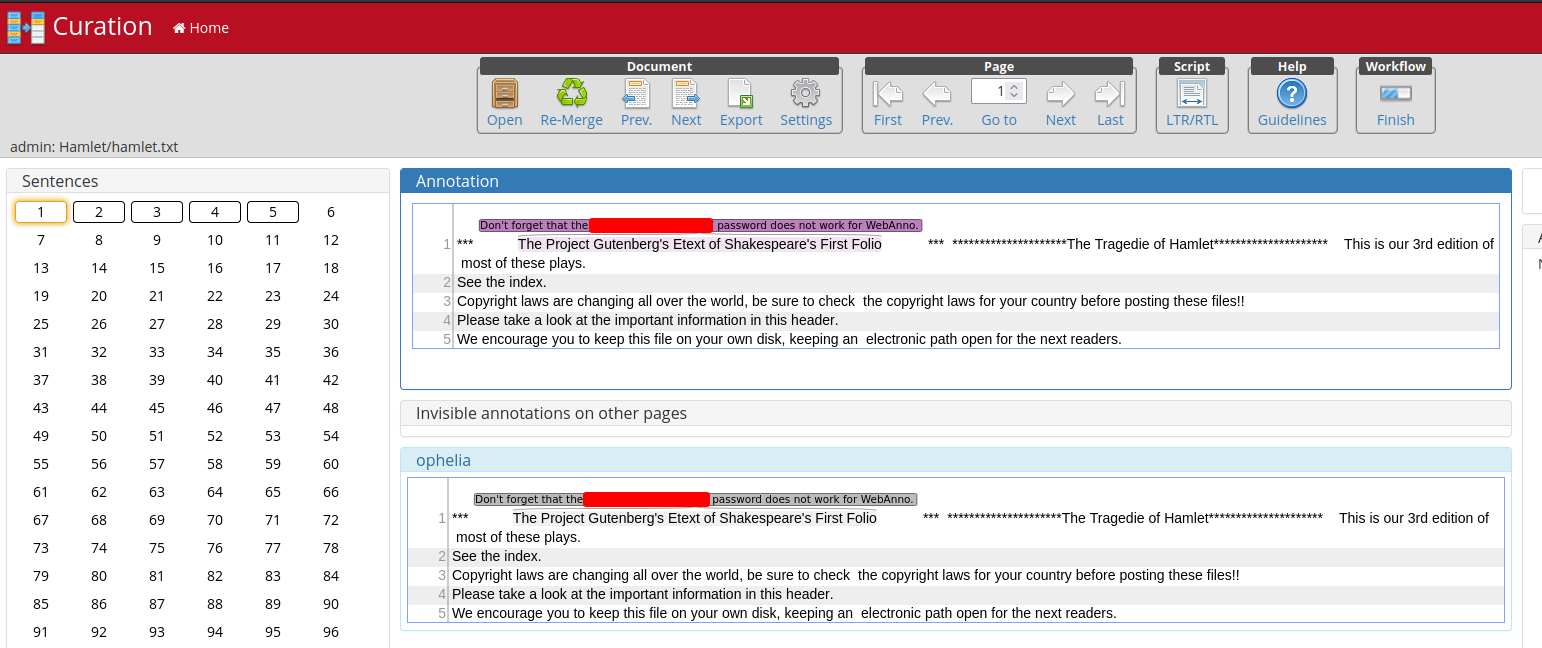
Task: Increase page number with stepper arrows
Action: (1014, 87)
